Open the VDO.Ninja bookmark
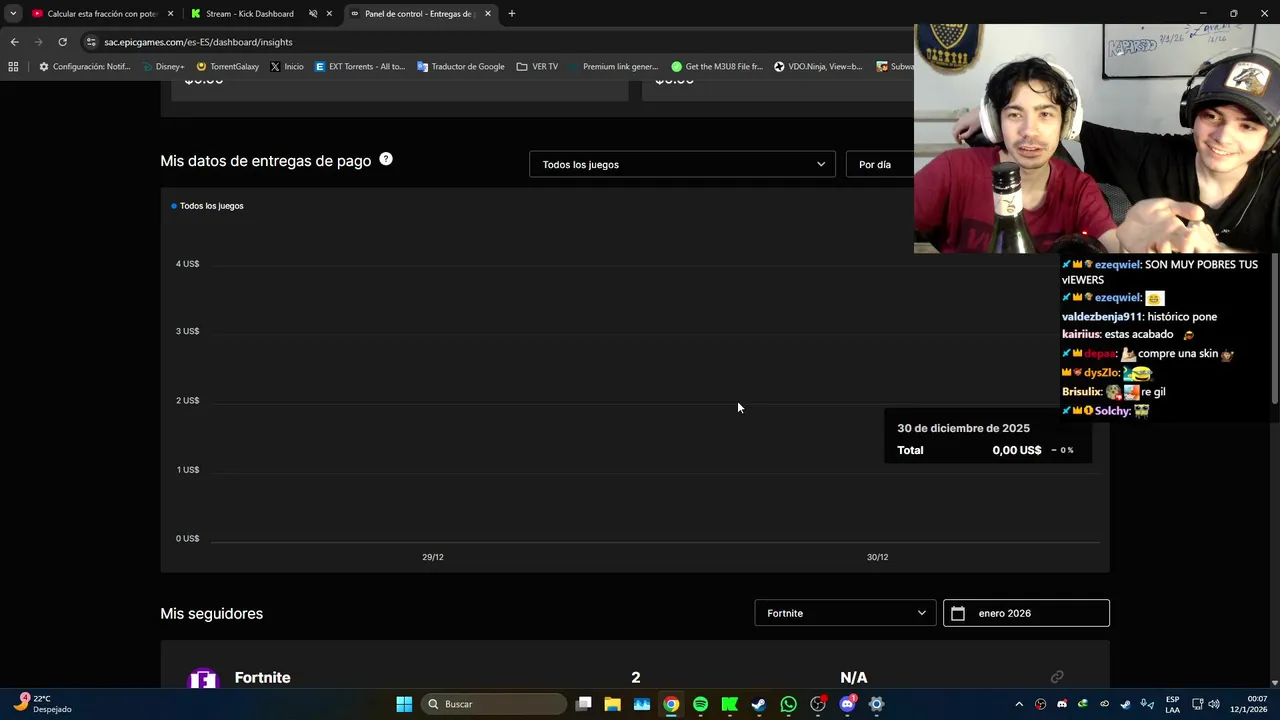The width and height of the screenshot is (1280, 720). 818,67
